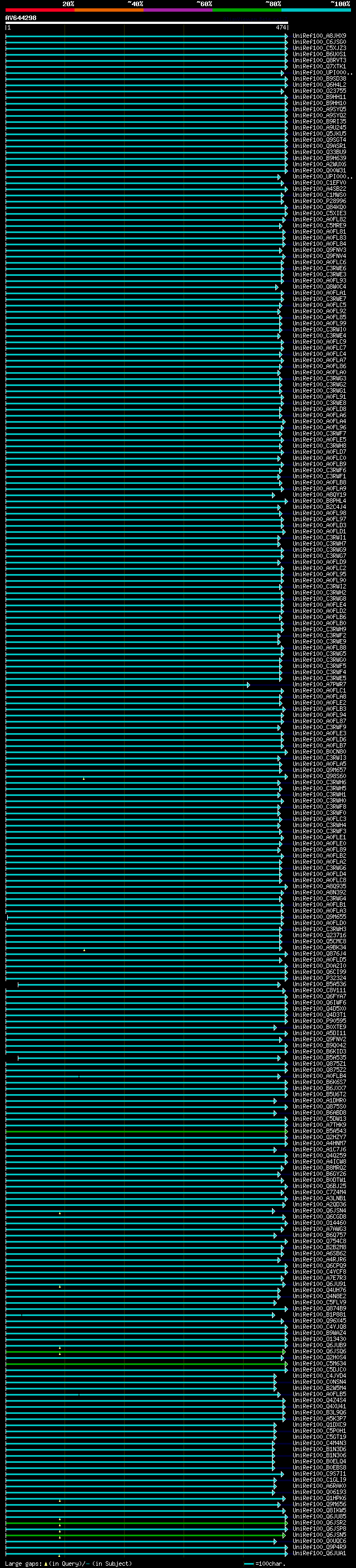Click the green ~80% identity legend segment
Screen dimensions: 356x1568
coord(248,10)
